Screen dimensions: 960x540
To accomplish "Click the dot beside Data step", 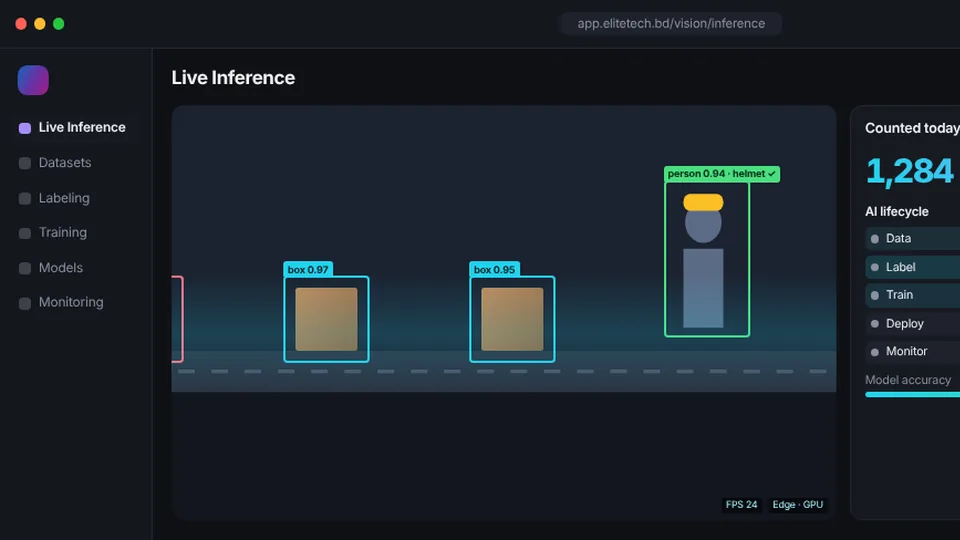I will click(x=875, y=239).
